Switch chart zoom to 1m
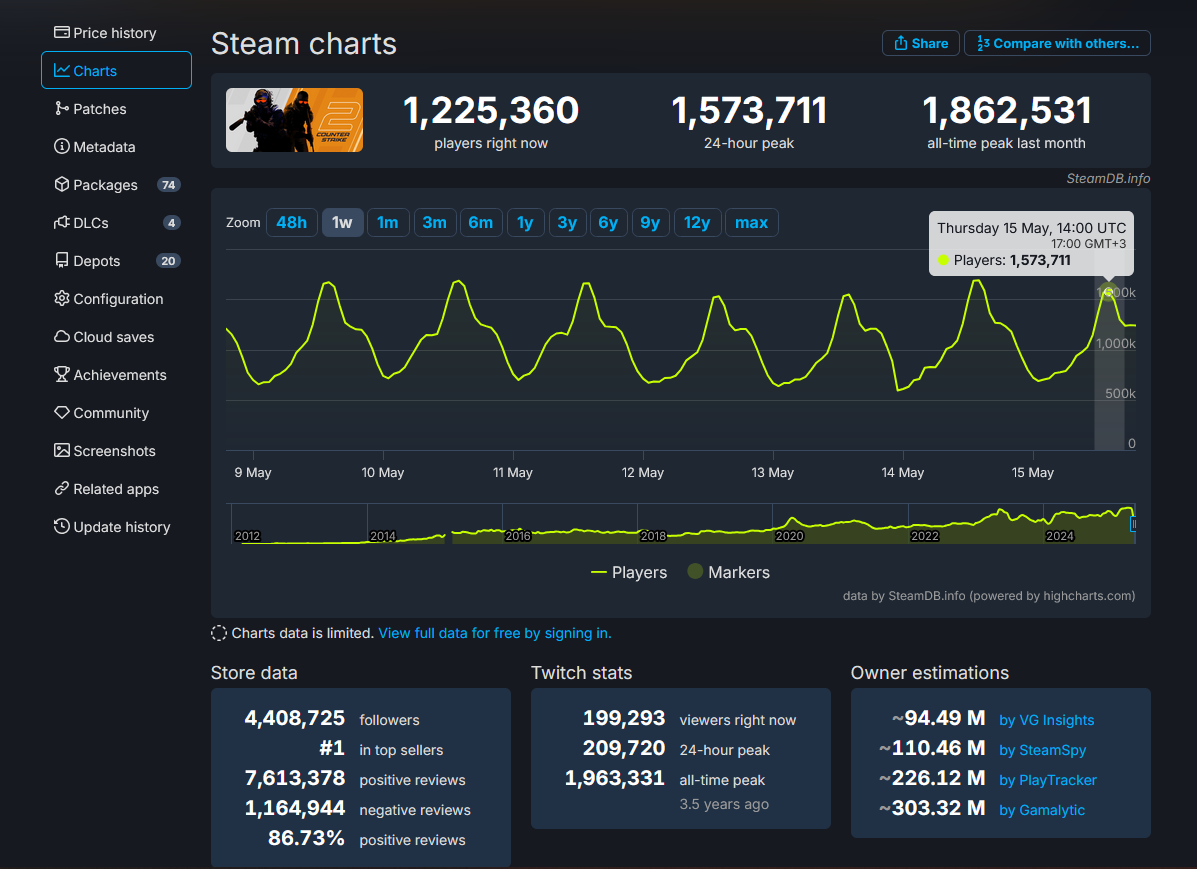Image resolution: width=1197 pixels, height=869 pixels. 388,223
